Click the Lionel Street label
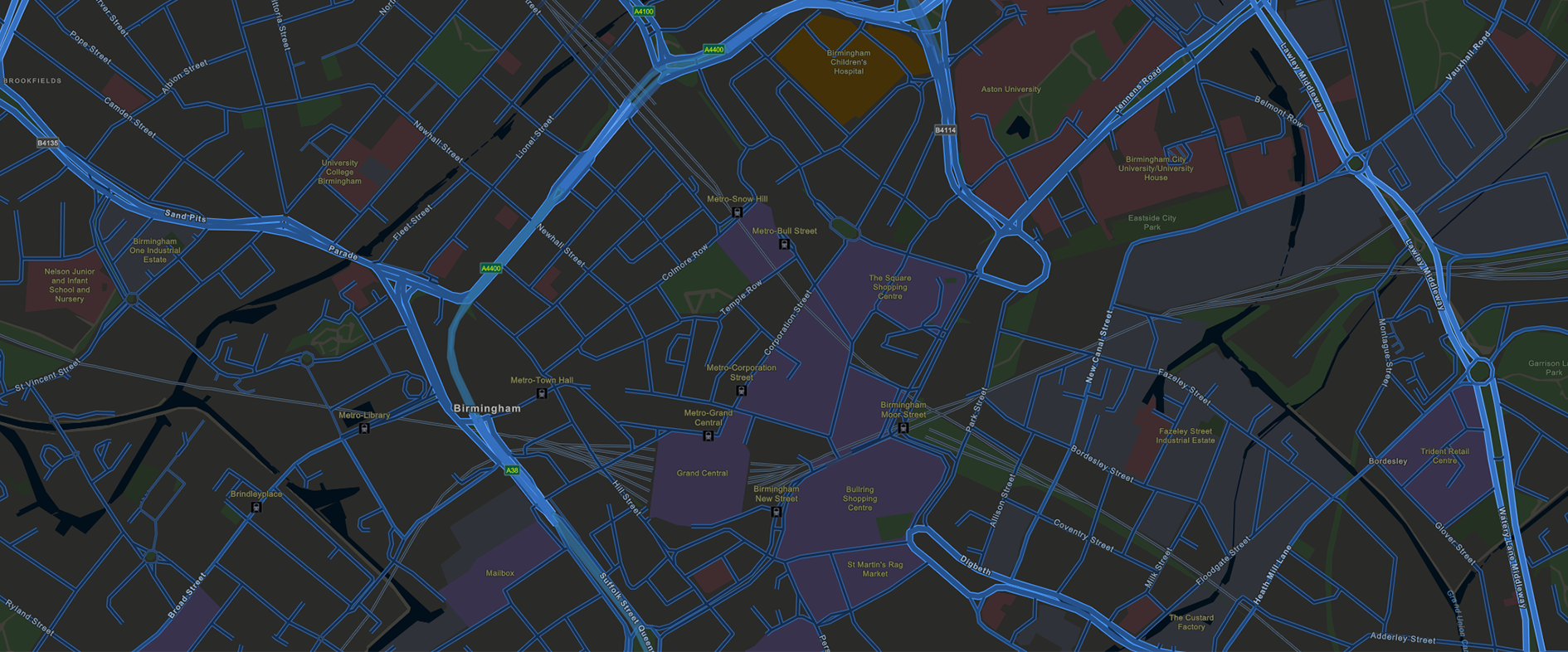Image resolution: width=1568 pixels, height=652 pixels. point(534,137)
